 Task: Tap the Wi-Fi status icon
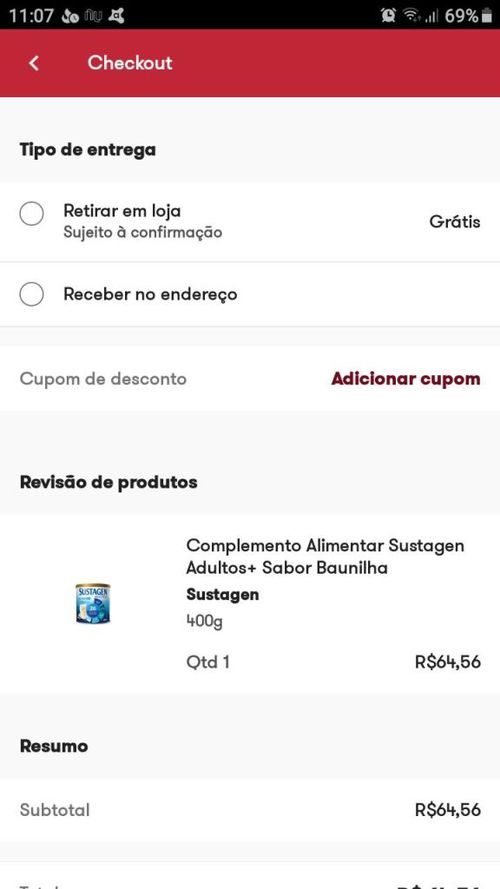pos(412,15)
